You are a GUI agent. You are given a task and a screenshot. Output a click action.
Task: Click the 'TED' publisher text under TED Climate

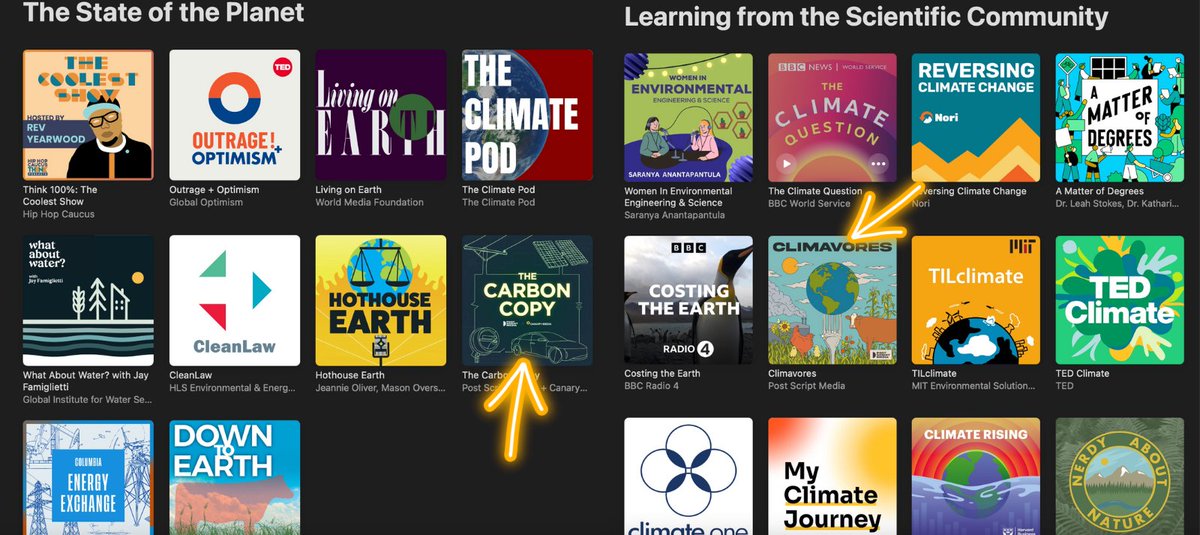click(1064, 386)
